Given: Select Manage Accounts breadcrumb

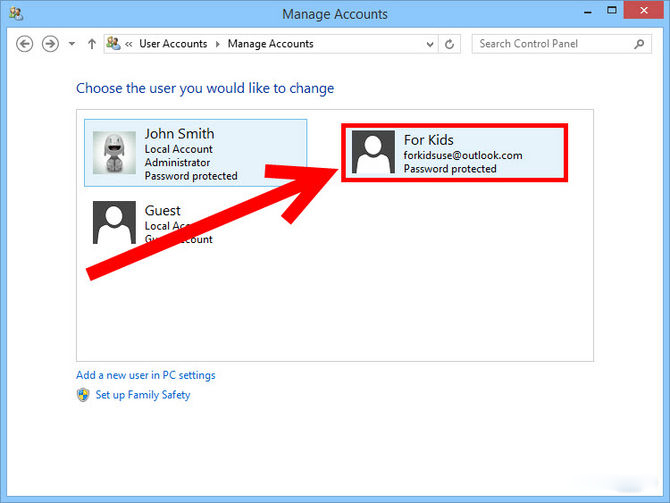Looking at the screenshot, I should 270,44.
